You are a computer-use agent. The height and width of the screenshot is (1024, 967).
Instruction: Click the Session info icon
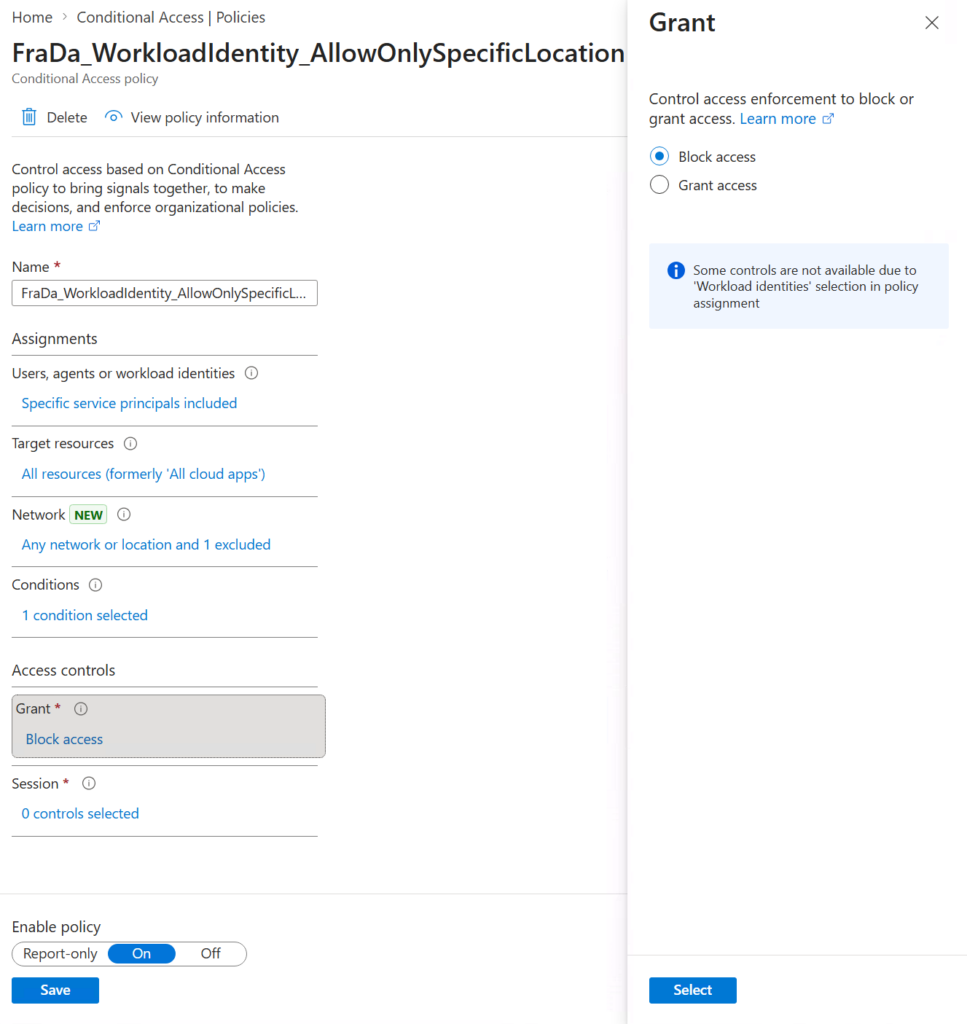coord(89,783)
